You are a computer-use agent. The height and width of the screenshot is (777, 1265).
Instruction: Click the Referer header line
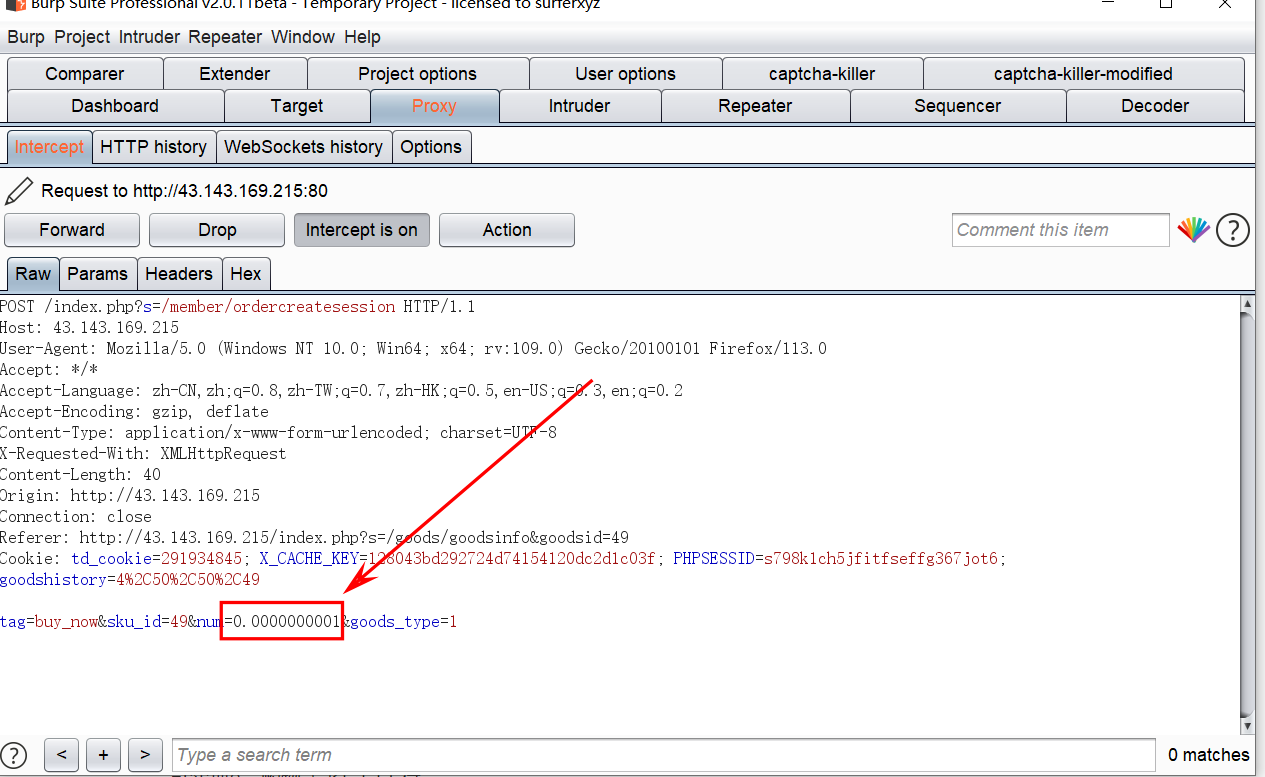tap(314, 538)
